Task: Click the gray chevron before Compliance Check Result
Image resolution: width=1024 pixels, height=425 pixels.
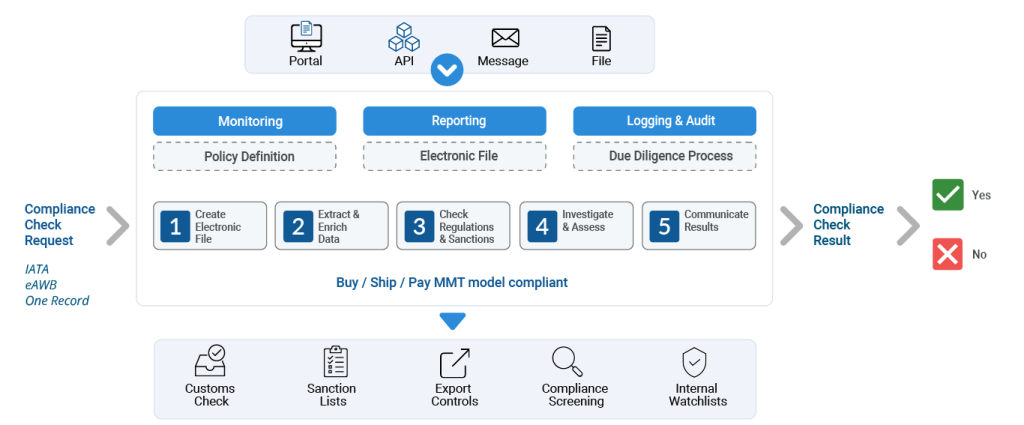Action: (x=791, y=225)
